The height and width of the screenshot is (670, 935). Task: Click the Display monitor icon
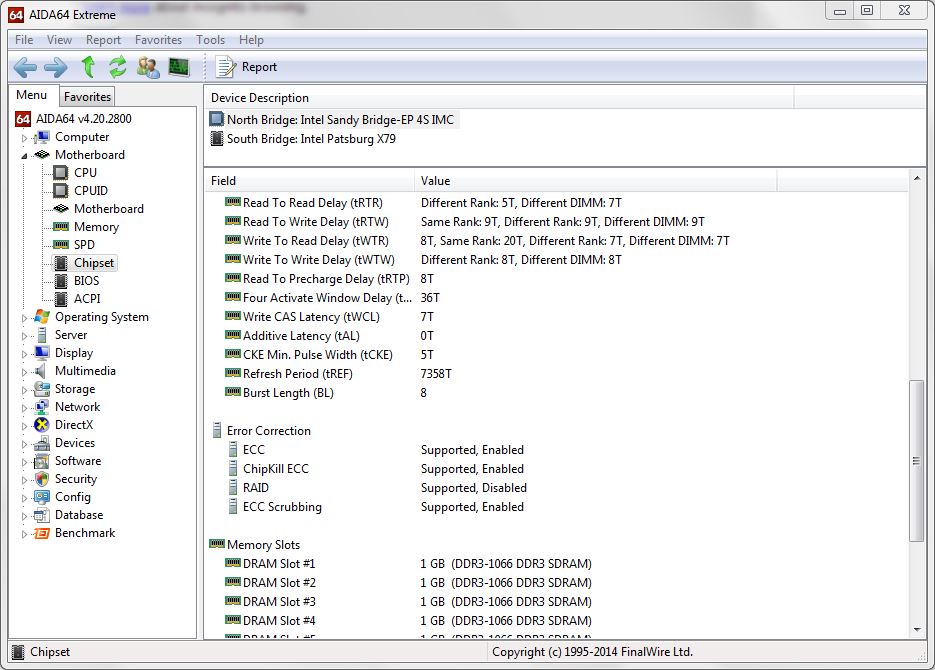[x=42, y=353]
